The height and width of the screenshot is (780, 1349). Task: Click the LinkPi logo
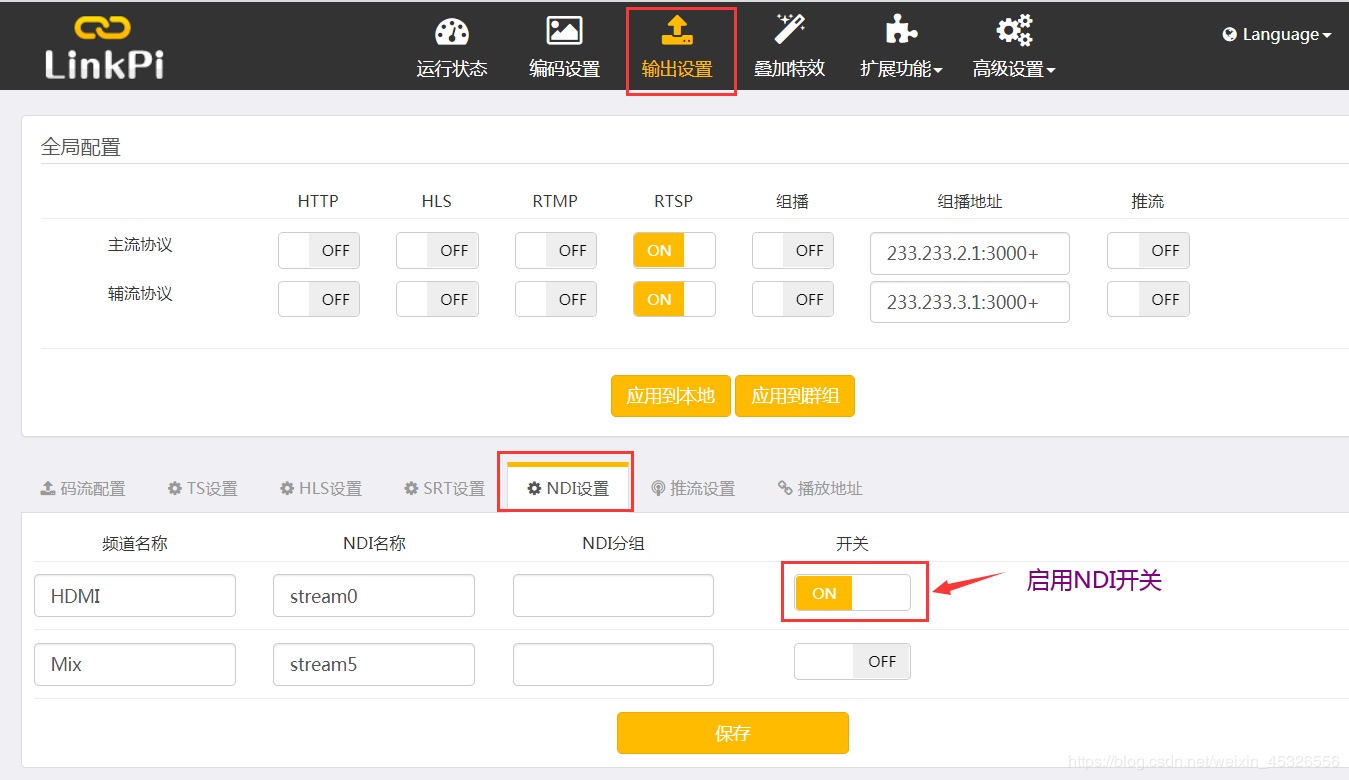click(104, 47)
